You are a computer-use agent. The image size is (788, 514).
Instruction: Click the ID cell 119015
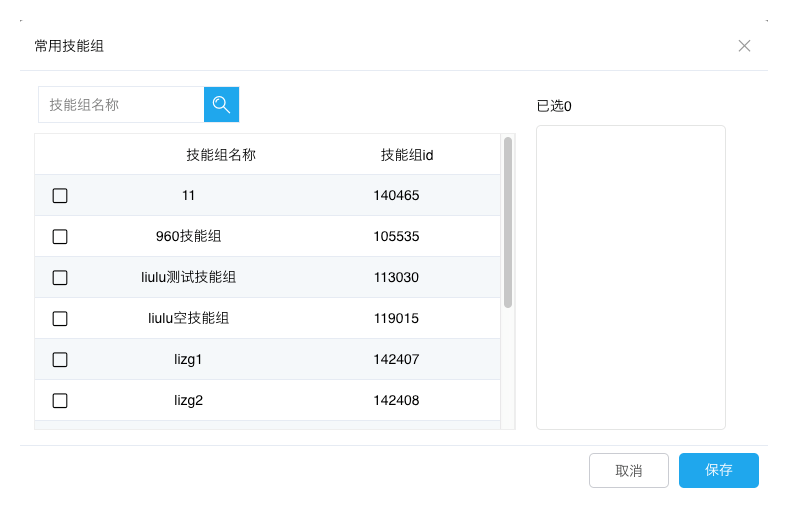[396, 318]
